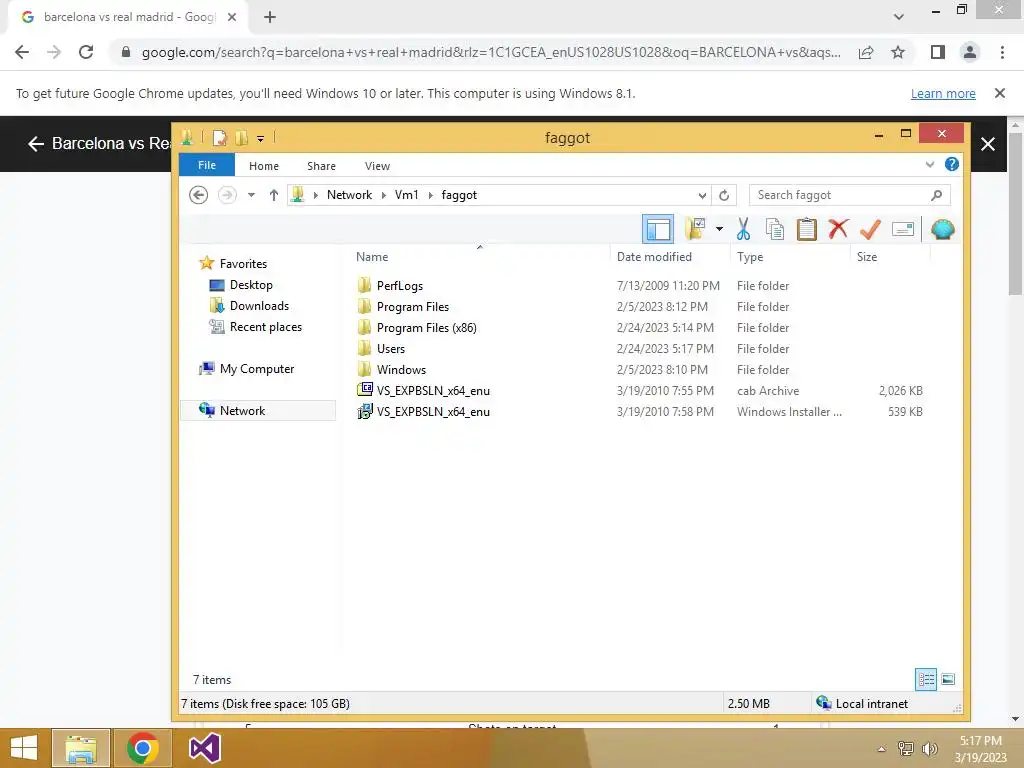Image resolution: width=1024 pixels, height=768 pixels.
Task: Click the folder options toolbar icon
Action: [x=696, y=229]
